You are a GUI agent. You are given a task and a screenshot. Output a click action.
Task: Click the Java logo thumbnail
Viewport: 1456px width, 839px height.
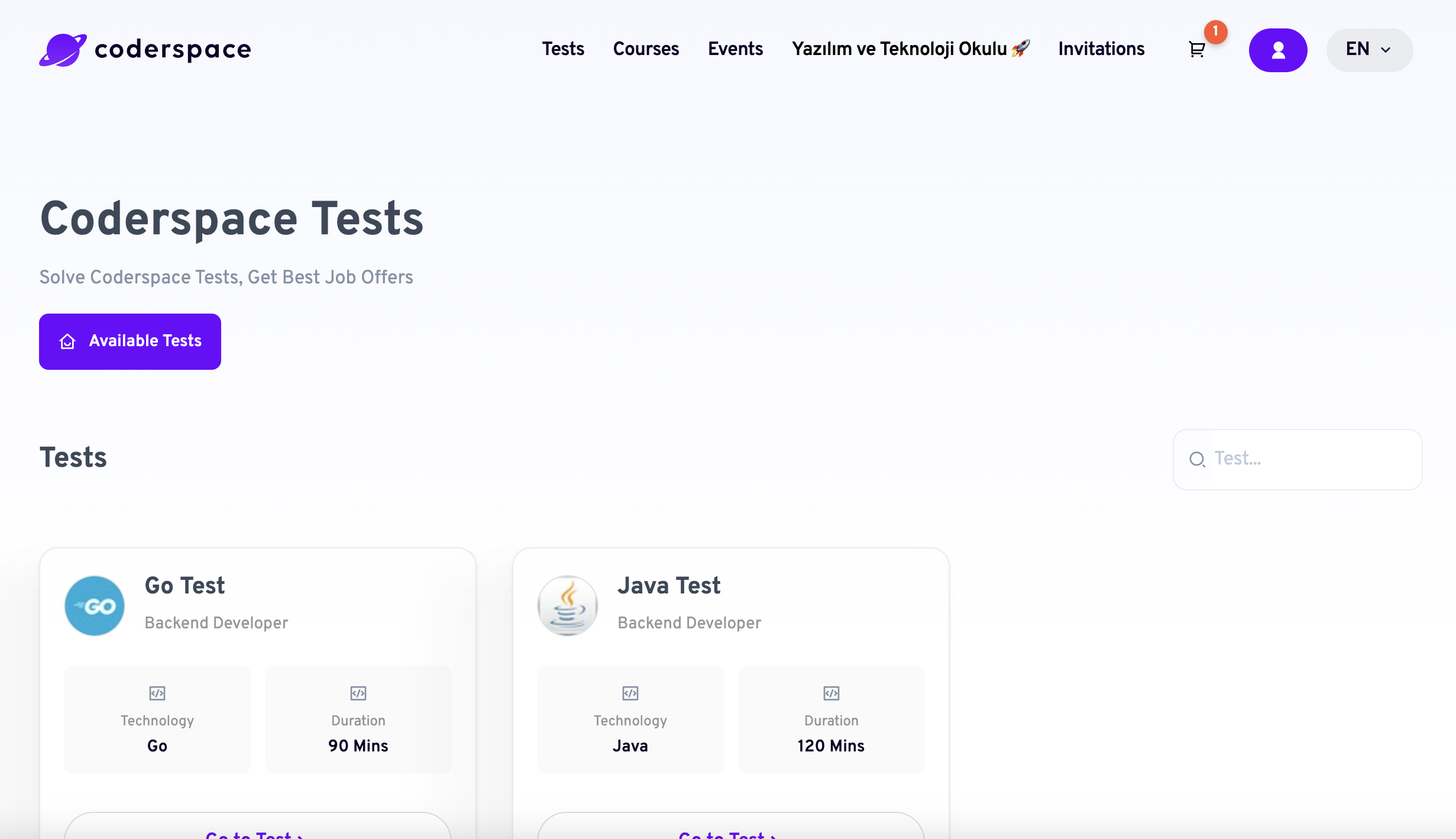pos(568,606)
